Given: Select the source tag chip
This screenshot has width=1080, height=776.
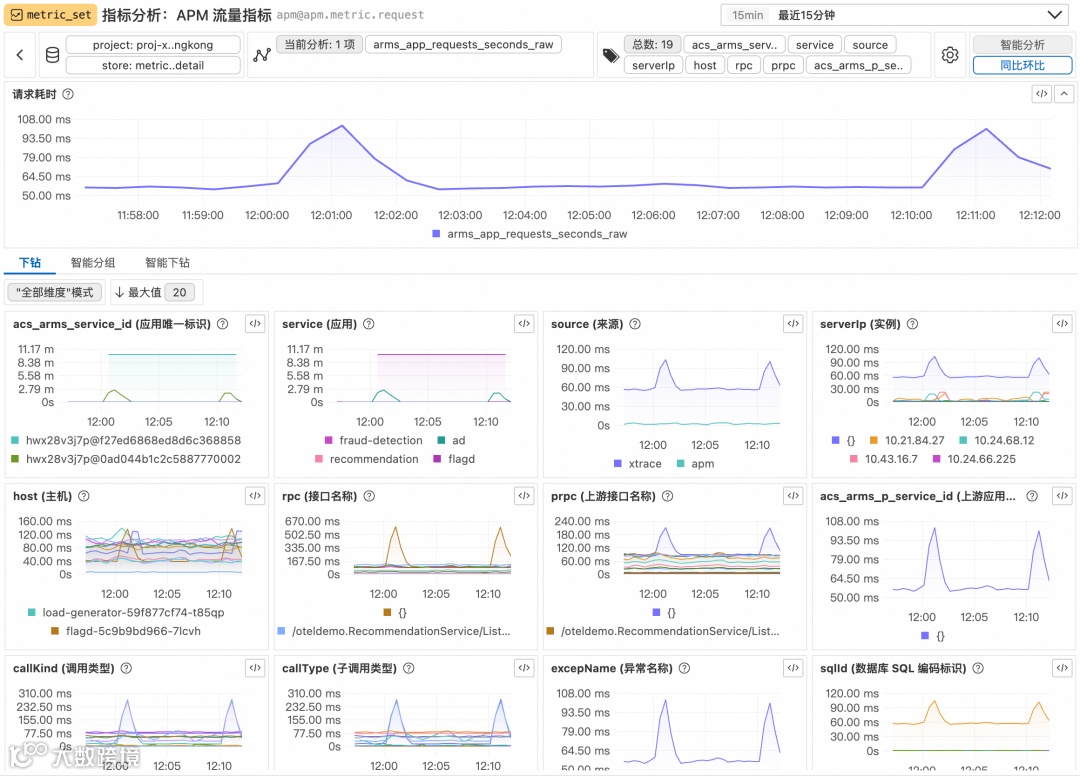Looking at the screenshot, I should (x=870, y=45).
